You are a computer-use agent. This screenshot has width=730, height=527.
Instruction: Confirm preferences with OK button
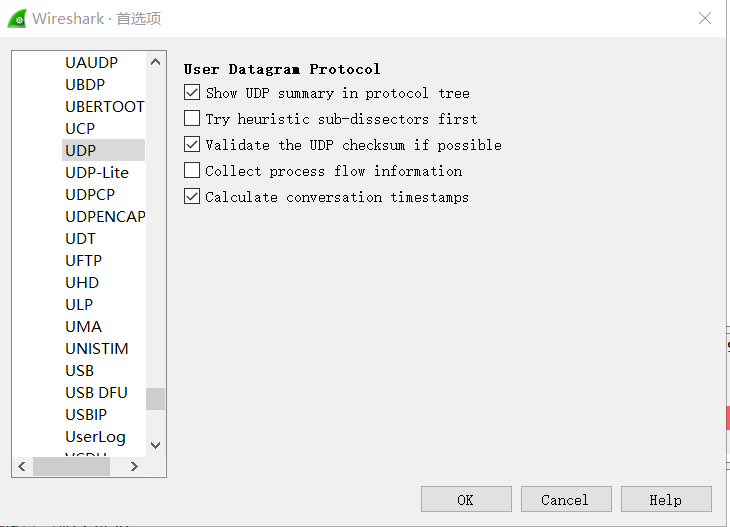(x=466, y=500)
